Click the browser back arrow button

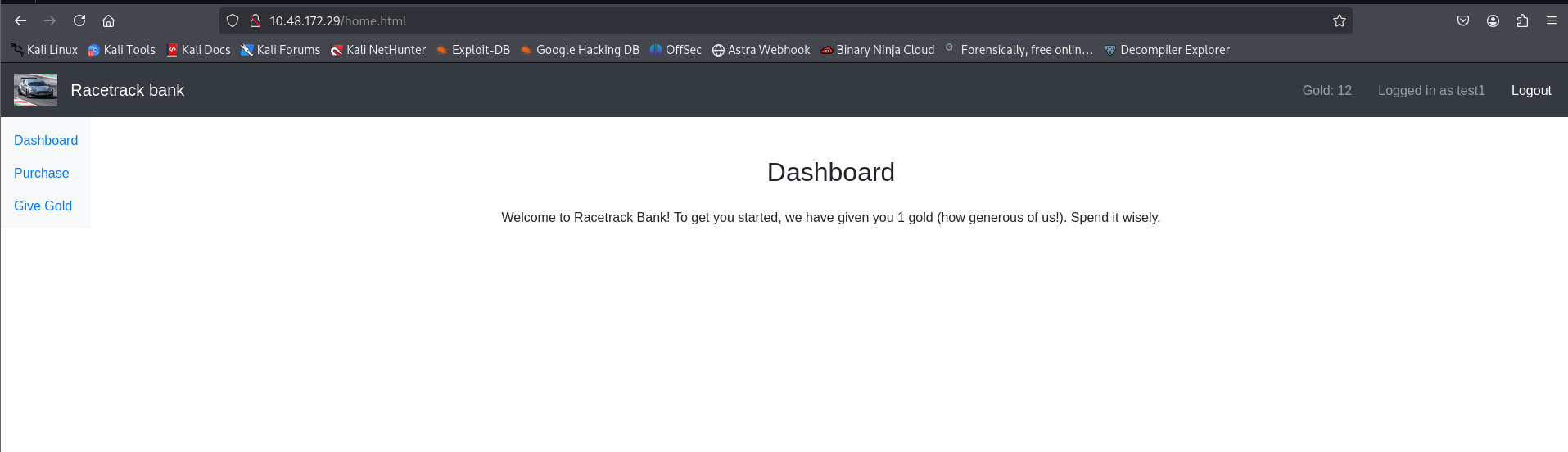point(20,20)
